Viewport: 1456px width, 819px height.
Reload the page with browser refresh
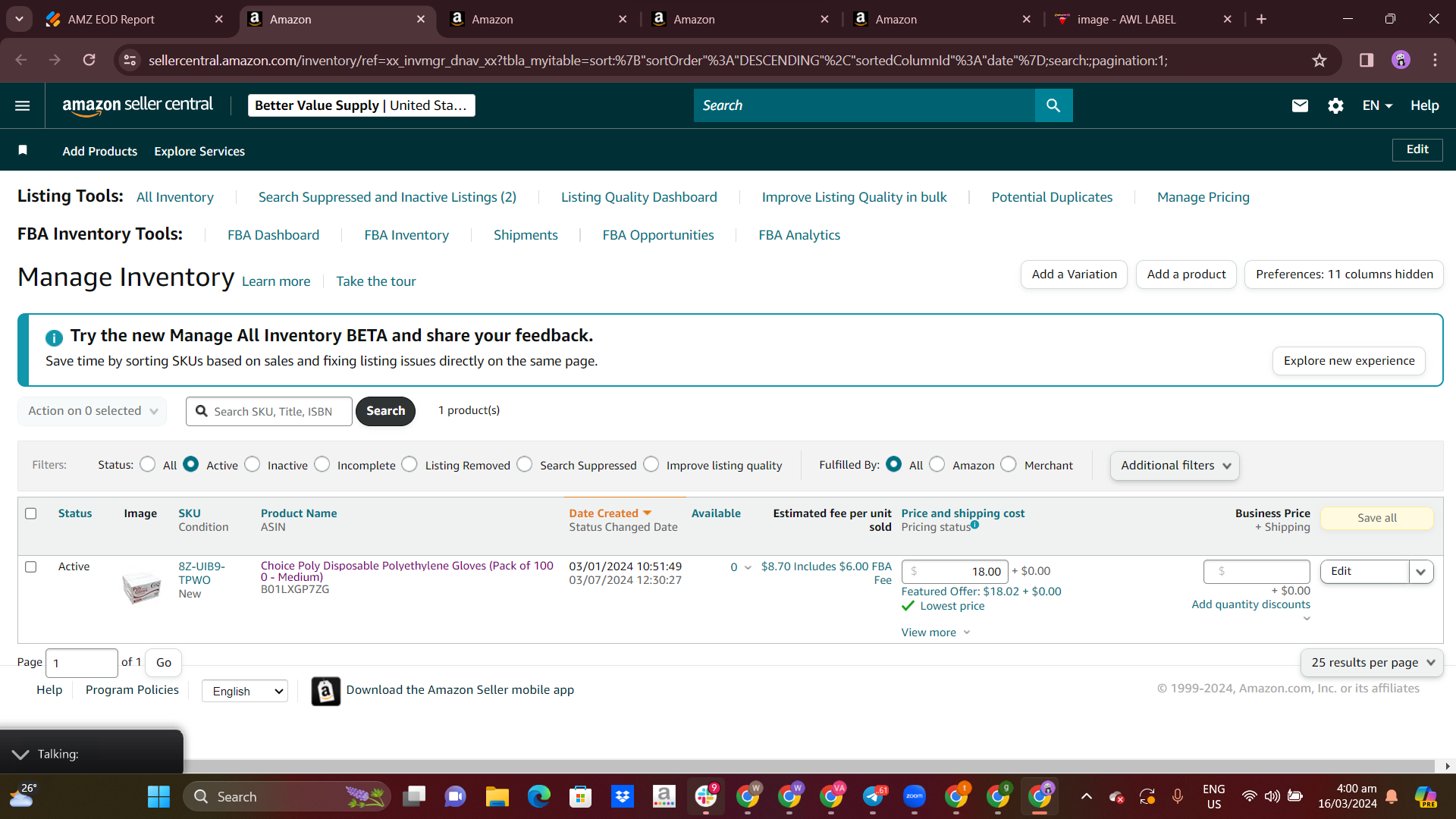coord(89,60)
